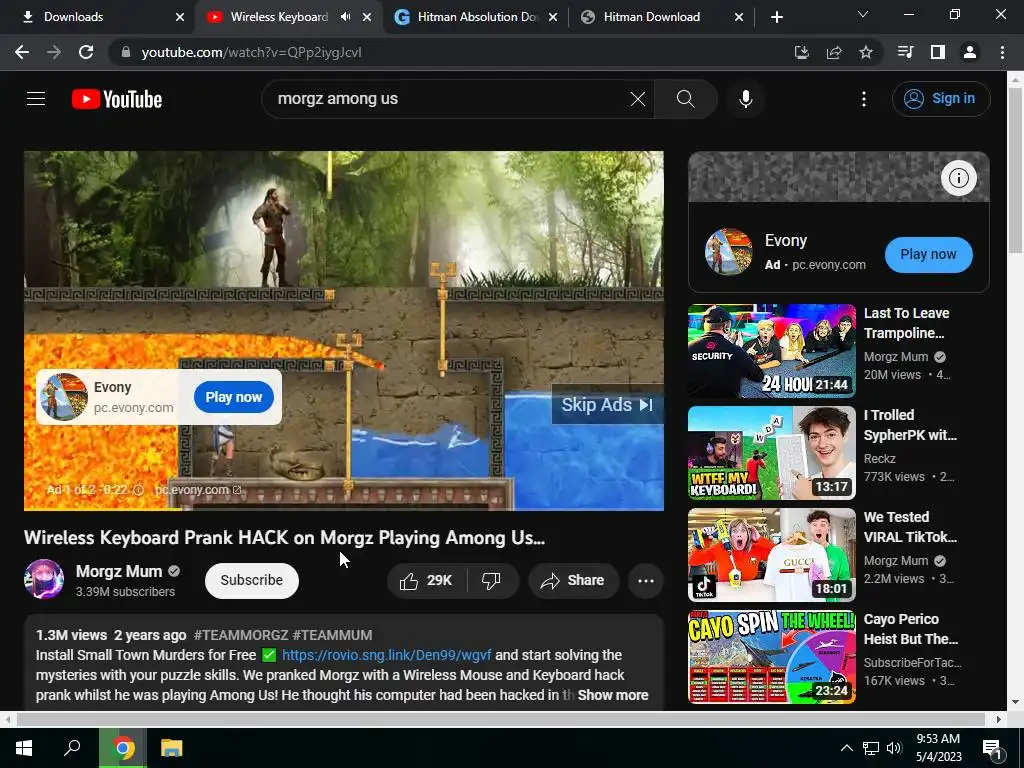Click the Chrome taskbar icon
The image size is (1024, 768).
pos(123,748)
